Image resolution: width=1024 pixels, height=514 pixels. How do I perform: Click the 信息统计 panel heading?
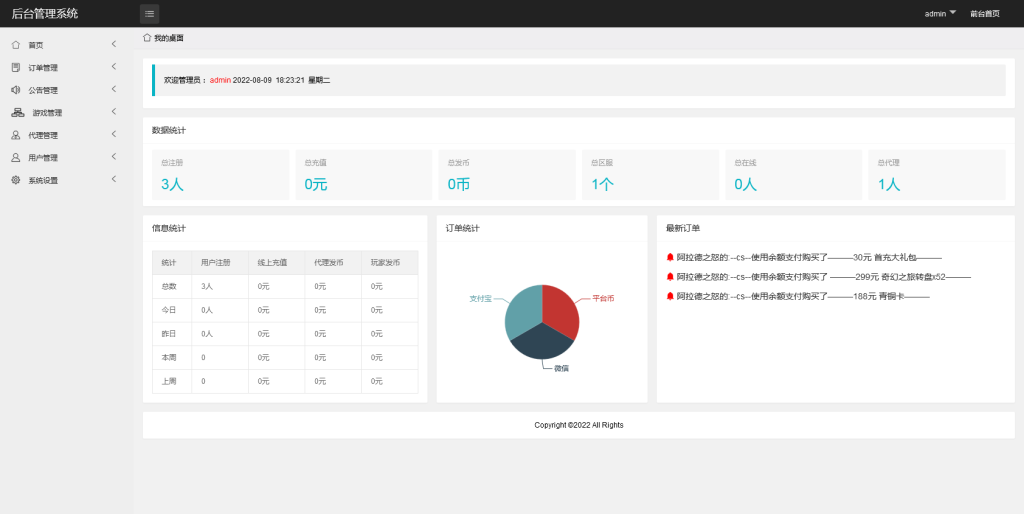(168, 229)
